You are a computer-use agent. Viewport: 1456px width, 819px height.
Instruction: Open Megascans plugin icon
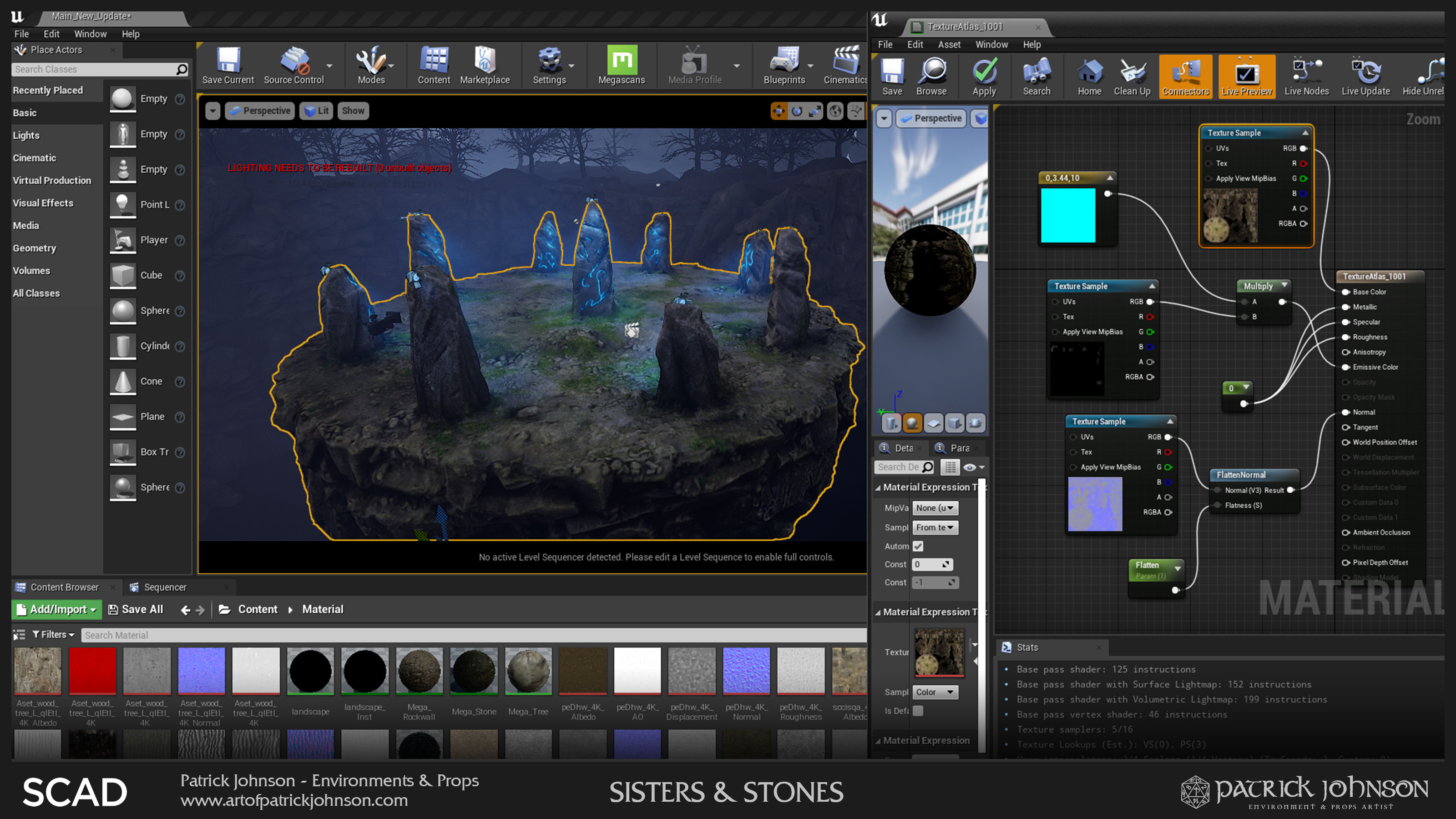[621, 65]
